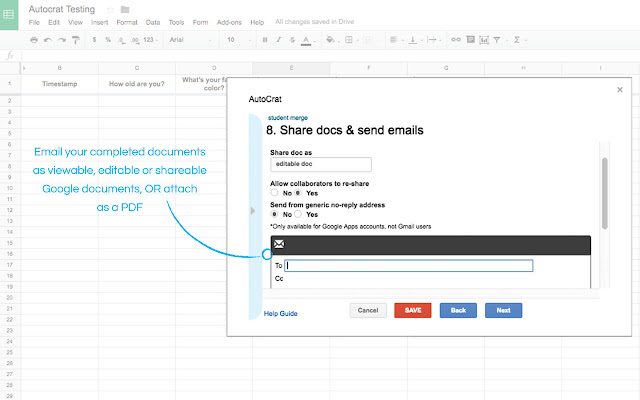This screenshot has width=640, height=400.
Task: Open the move-to-folder icon
Action: [125, 9]
